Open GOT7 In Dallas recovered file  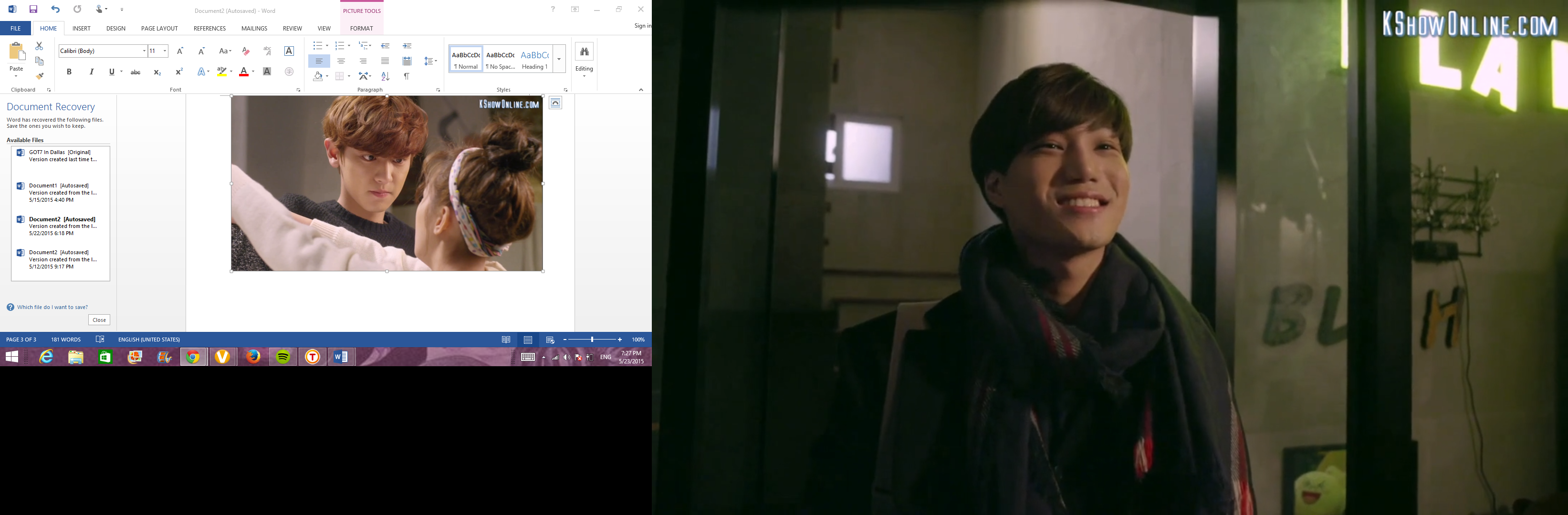pos(60,155)
